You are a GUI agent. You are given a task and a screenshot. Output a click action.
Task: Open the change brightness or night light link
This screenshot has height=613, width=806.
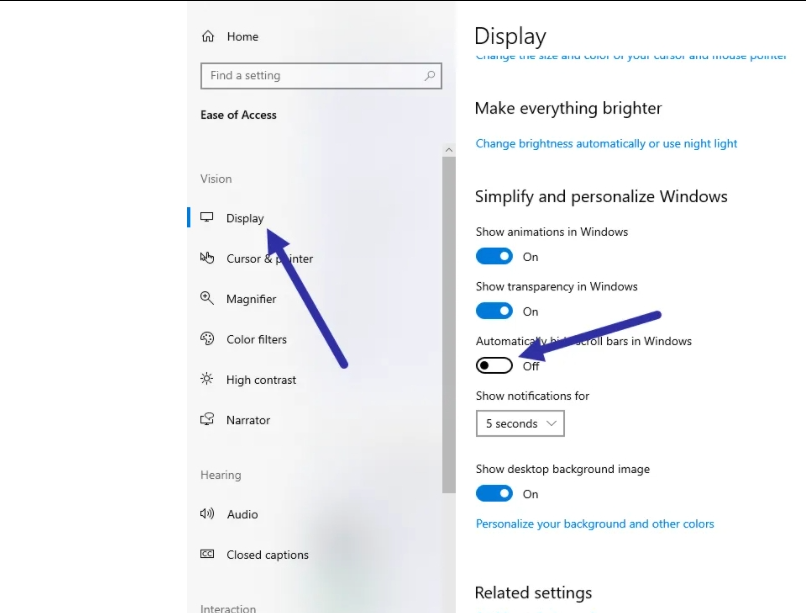point(606,144)
